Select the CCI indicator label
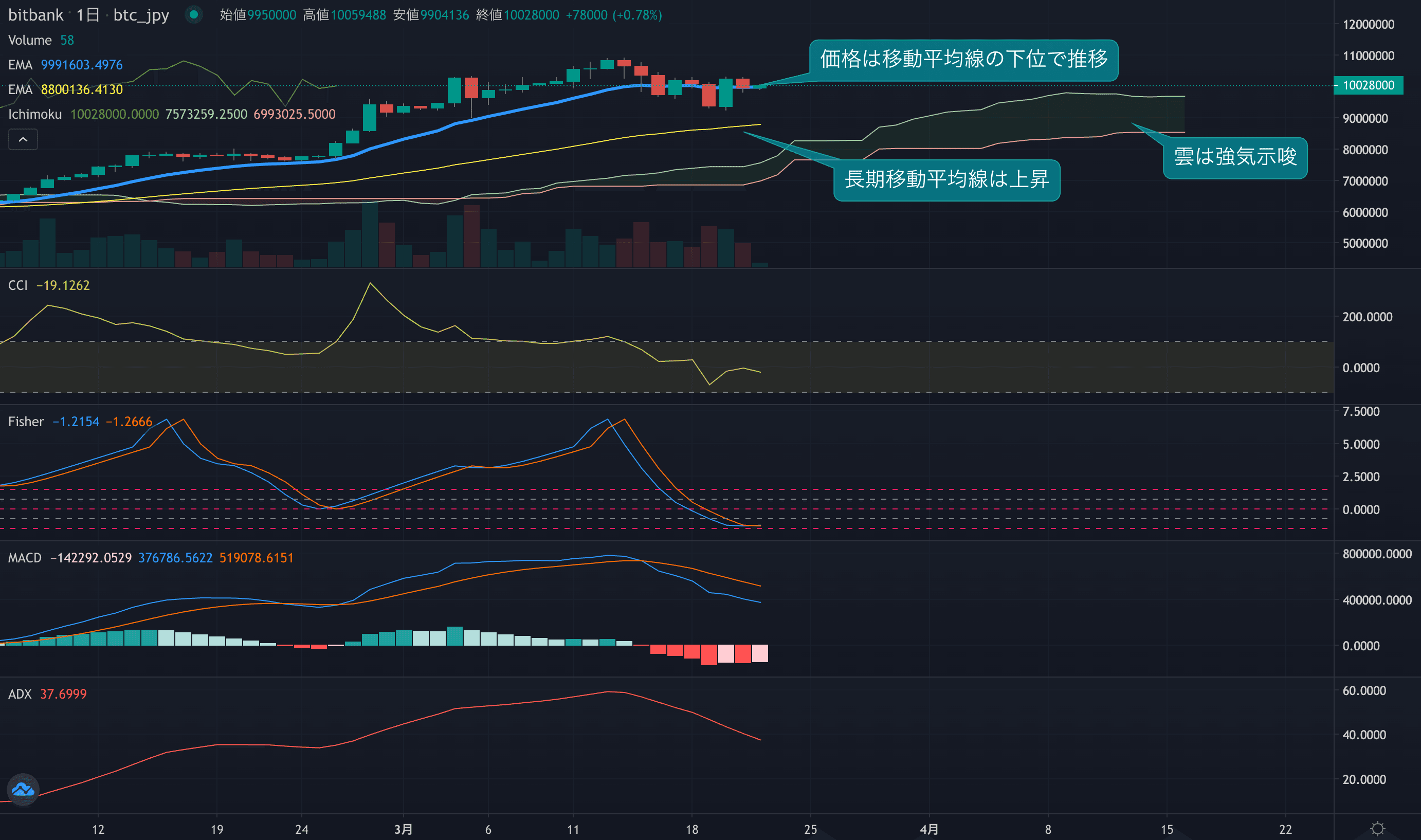The height and width of the screenshot is (840, 1421). (x=17, y=285)
